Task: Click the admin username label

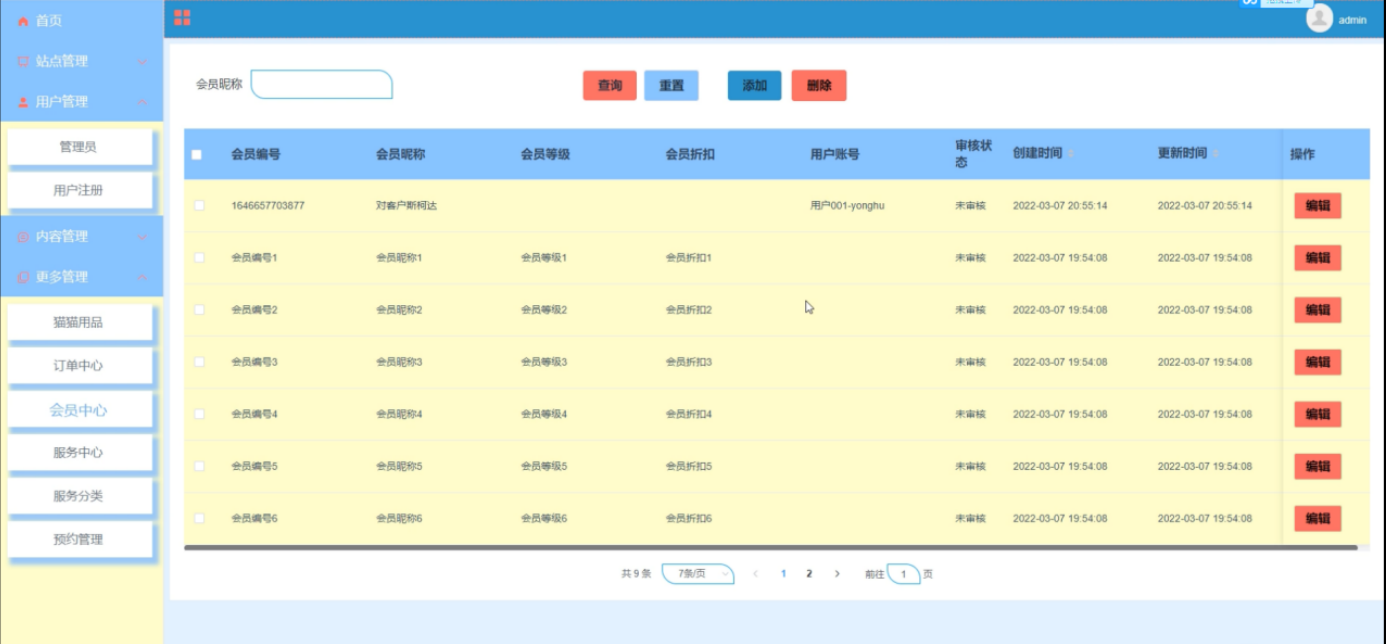Action: [1353, 20]
